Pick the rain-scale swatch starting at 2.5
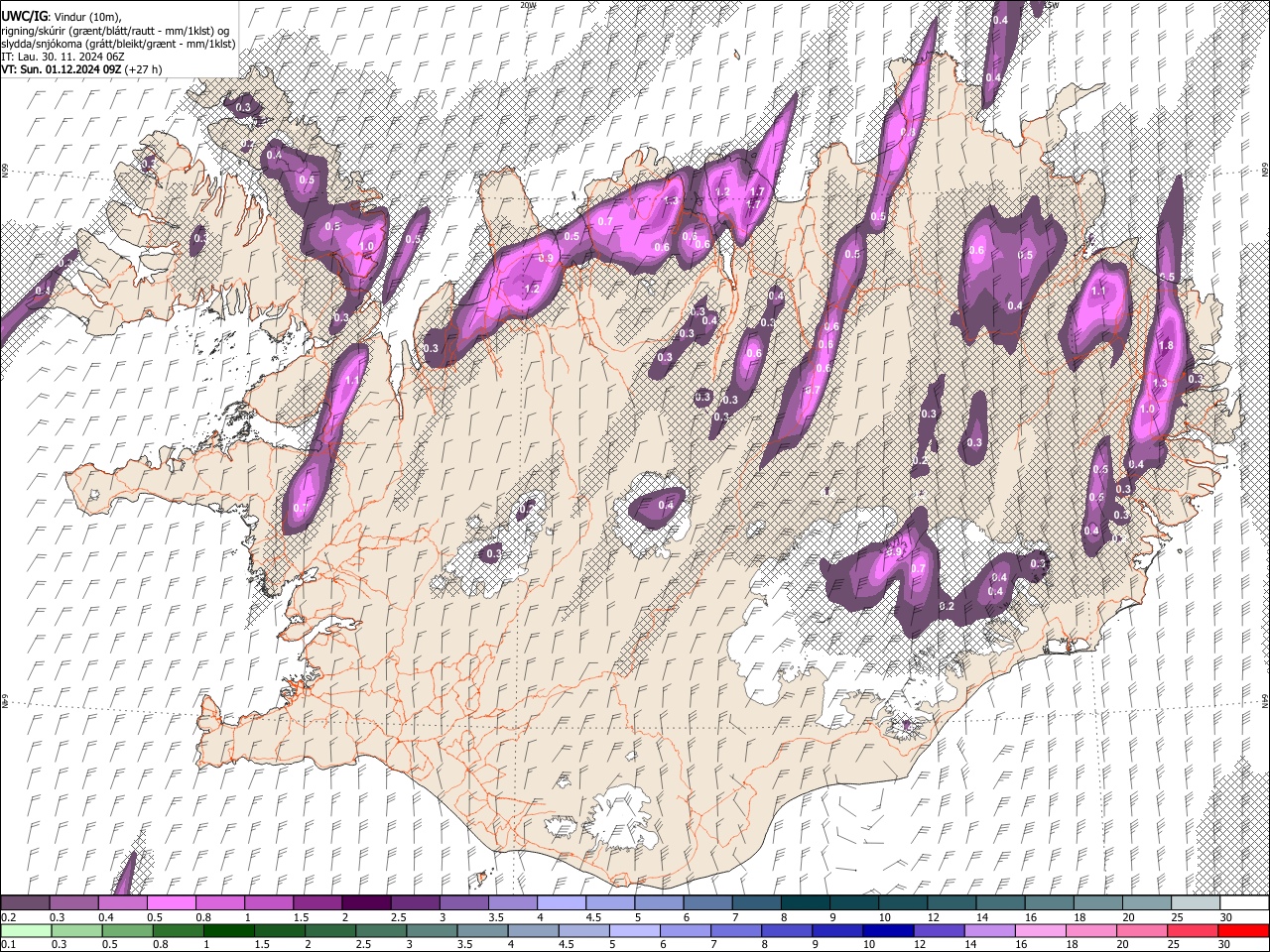 pos(381,930)
